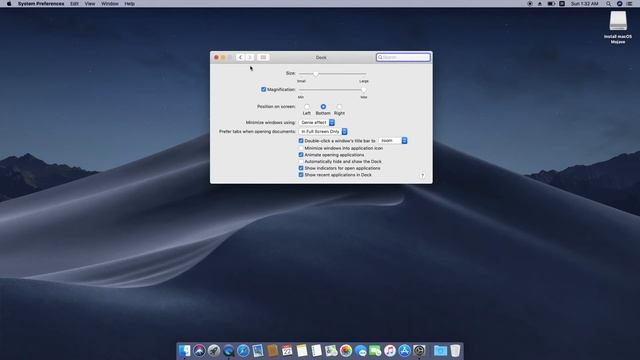Screen dimensions: 640x360
Task: Open Maps in the Dock
Action: pos(331,351)
